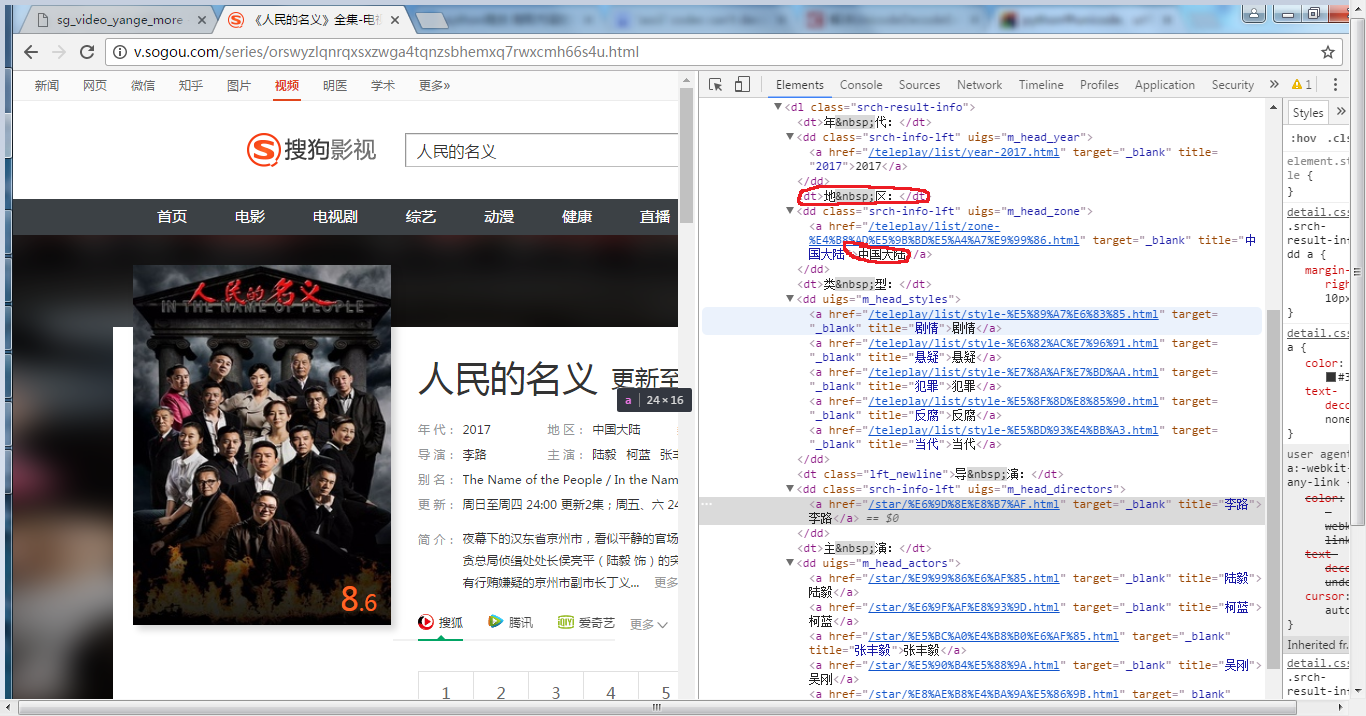Viewport: 1366px width, 716px height.
Task: Select the Elements tab in DevTools
Action: pyautogui.click(x=799, y=85)
